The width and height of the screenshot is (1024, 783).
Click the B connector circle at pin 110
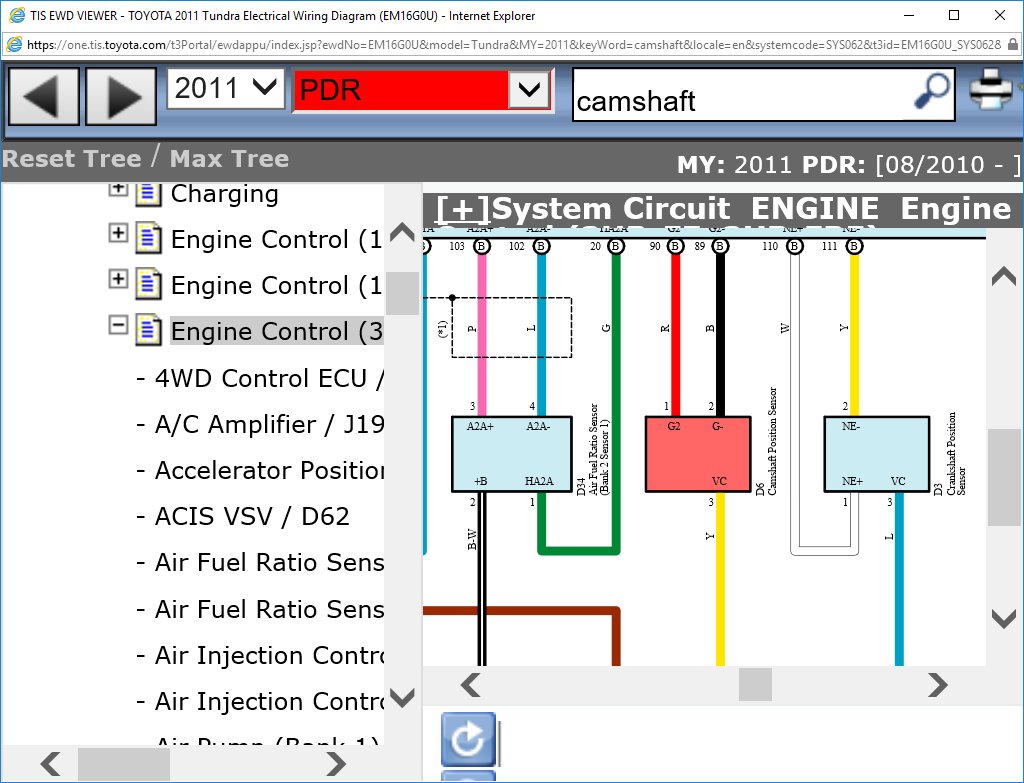point(795,246)
